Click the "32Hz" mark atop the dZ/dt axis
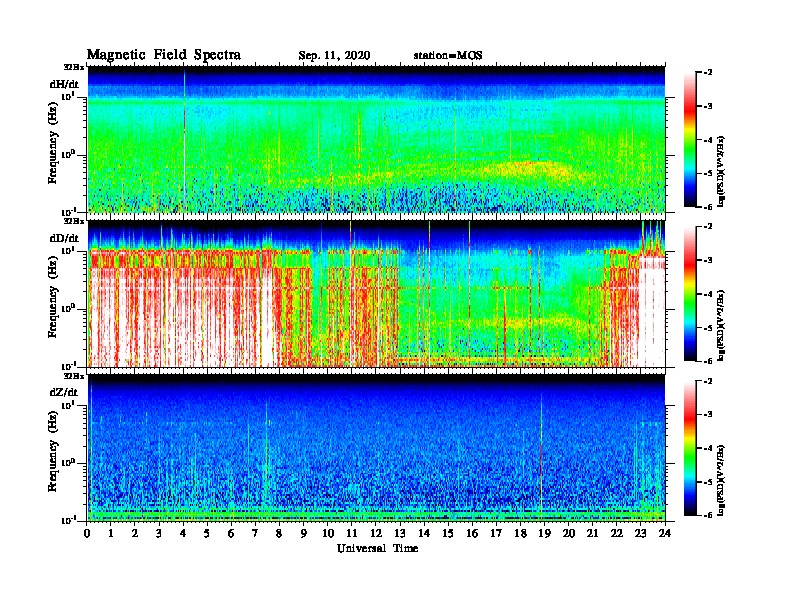Viewport: 792px width, 612px height. tap(73, 376)
